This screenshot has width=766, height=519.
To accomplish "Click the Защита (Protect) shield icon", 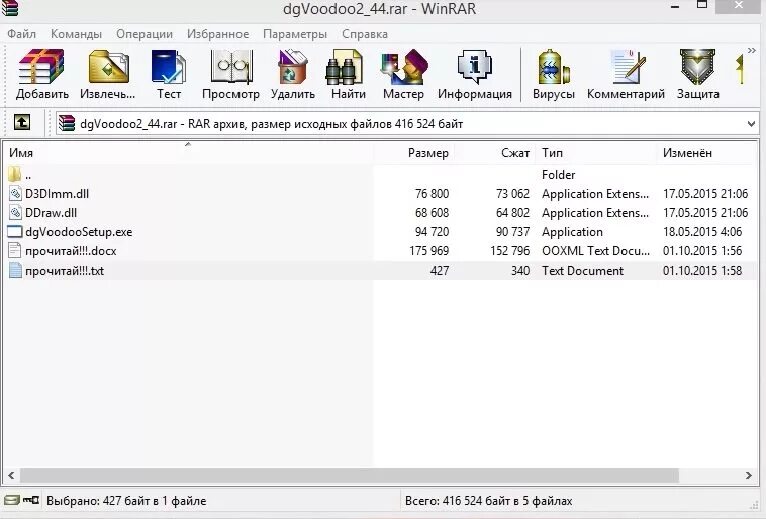I will pyautogui.click(x=698, y=74).
